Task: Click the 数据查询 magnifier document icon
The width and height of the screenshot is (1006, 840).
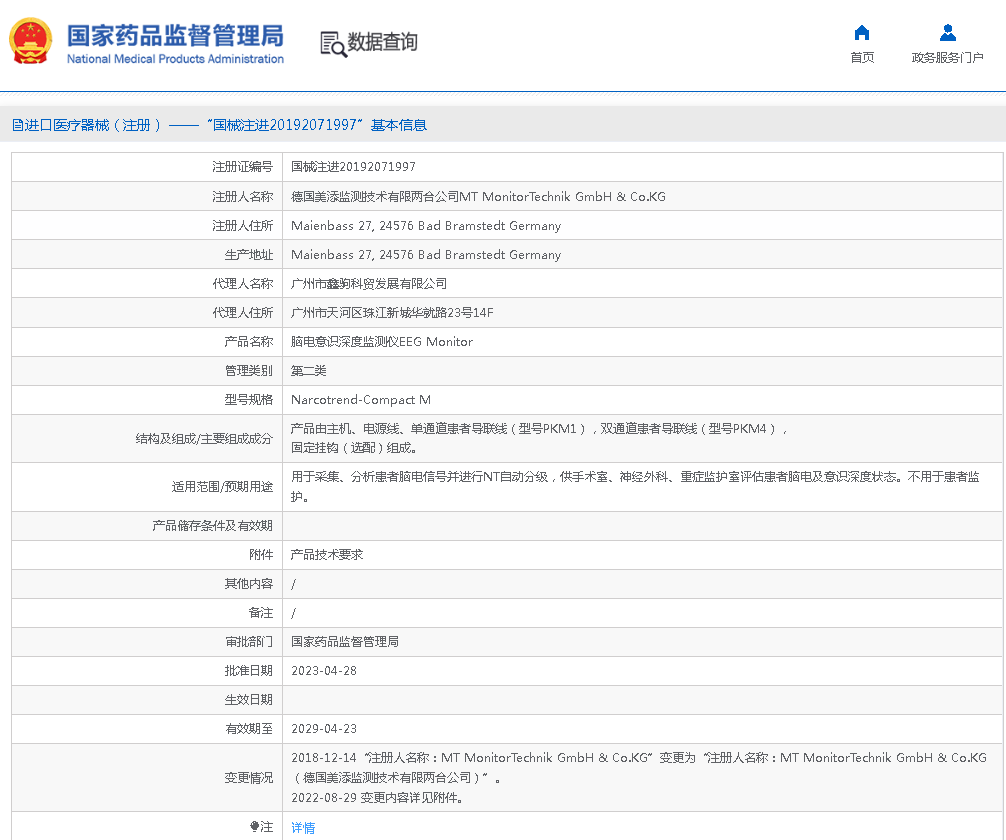Action: coord(332,43)
